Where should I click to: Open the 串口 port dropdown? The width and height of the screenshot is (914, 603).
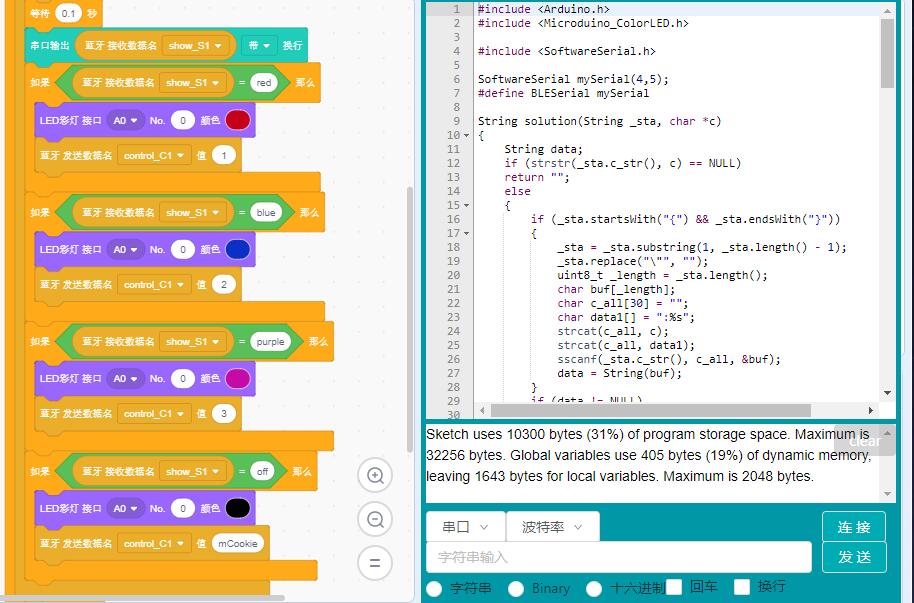point(465,527)
